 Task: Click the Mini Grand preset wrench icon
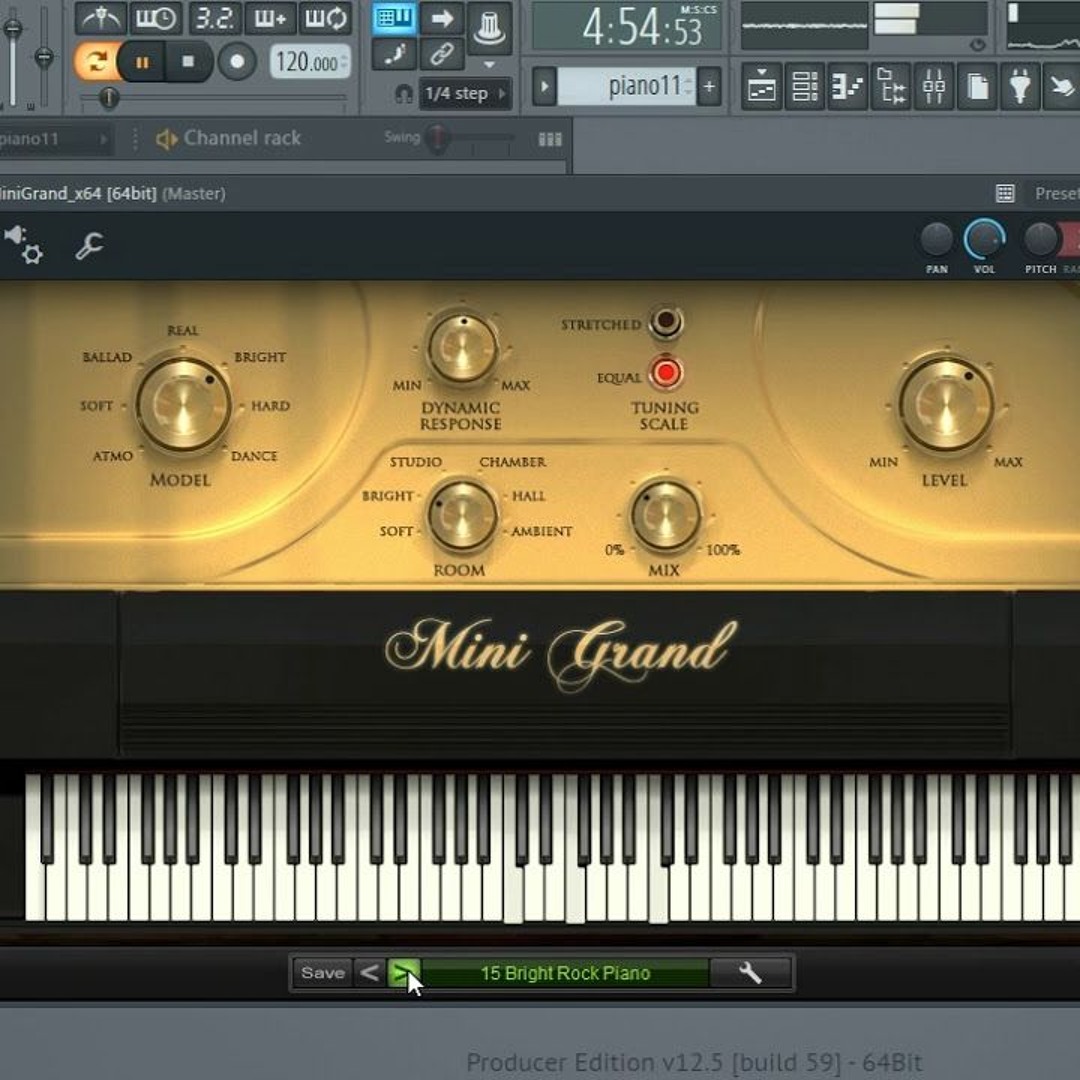click(x=750, y=973)
